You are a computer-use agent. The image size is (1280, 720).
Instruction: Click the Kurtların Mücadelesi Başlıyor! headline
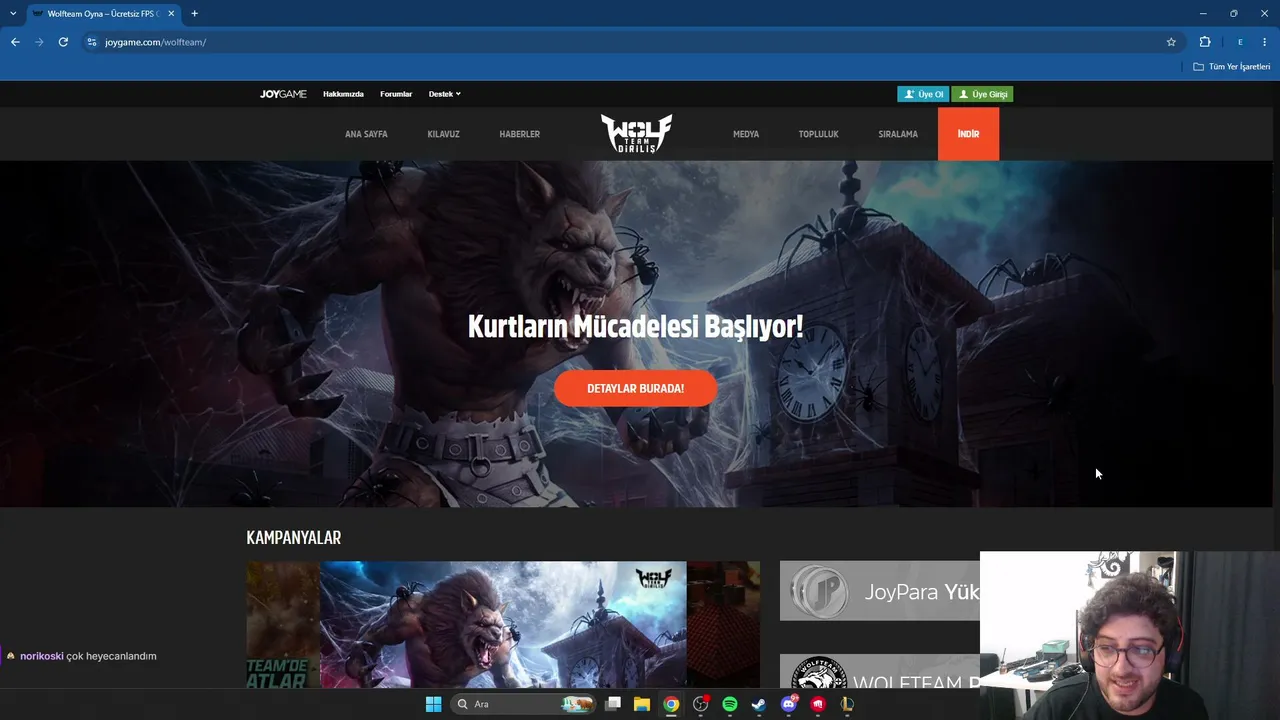click(x=636, y=327)
